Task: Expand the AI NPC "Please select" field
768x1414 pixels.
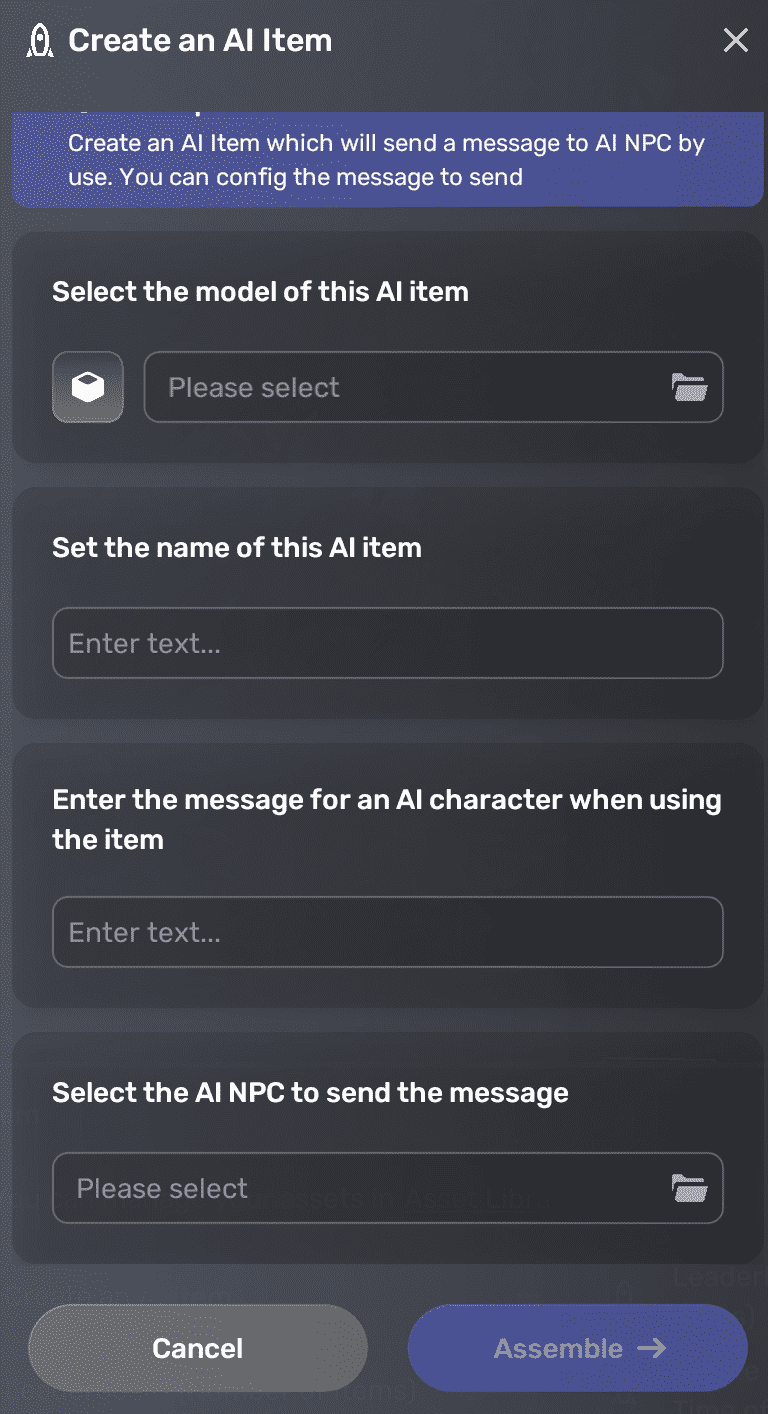Action: tap(360, 1188)
